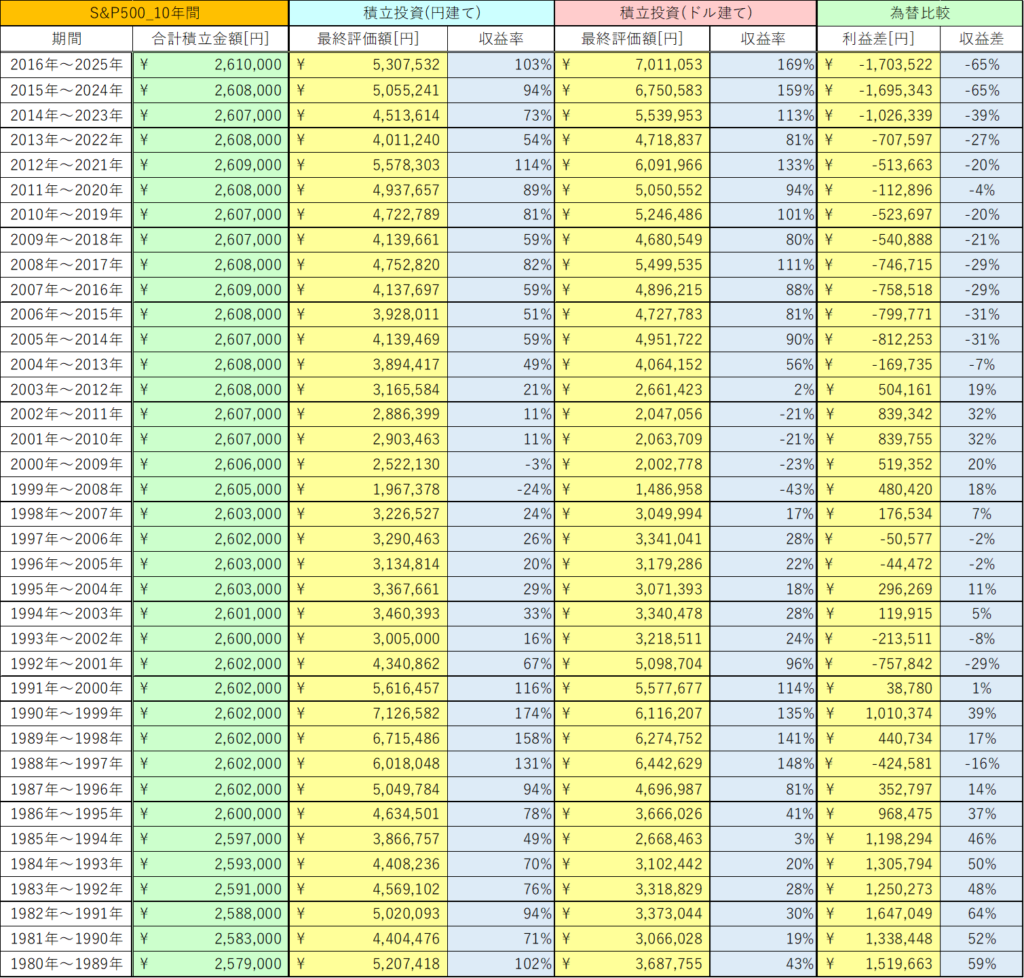Image resolution: width=1024 pixels, height=978 pixels.
Task: Click the 1980年～1989年 period cell
Action: [67, 964]
